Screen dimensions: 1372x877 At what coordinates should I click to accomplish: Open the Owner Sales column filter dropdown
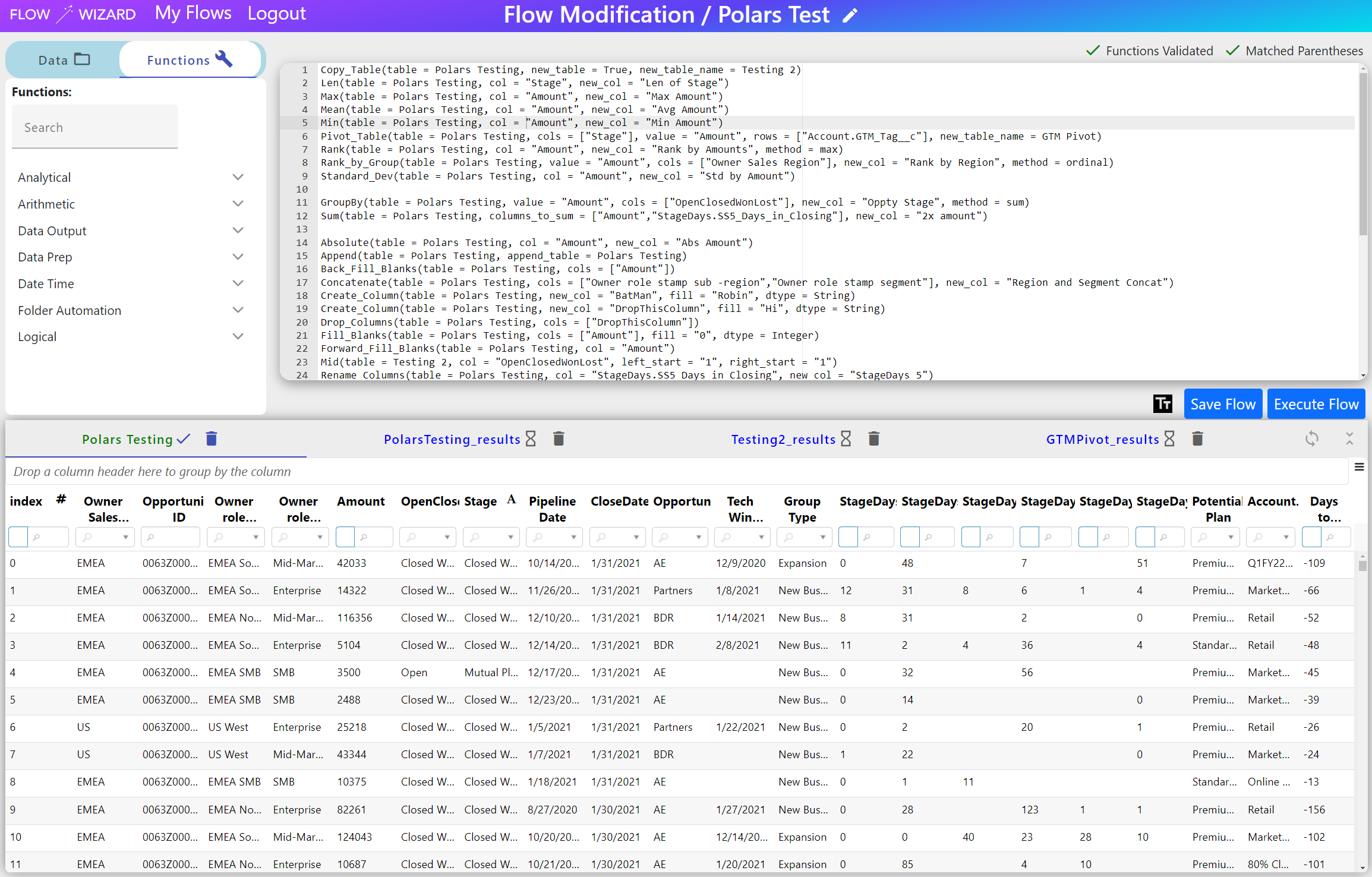125,537
